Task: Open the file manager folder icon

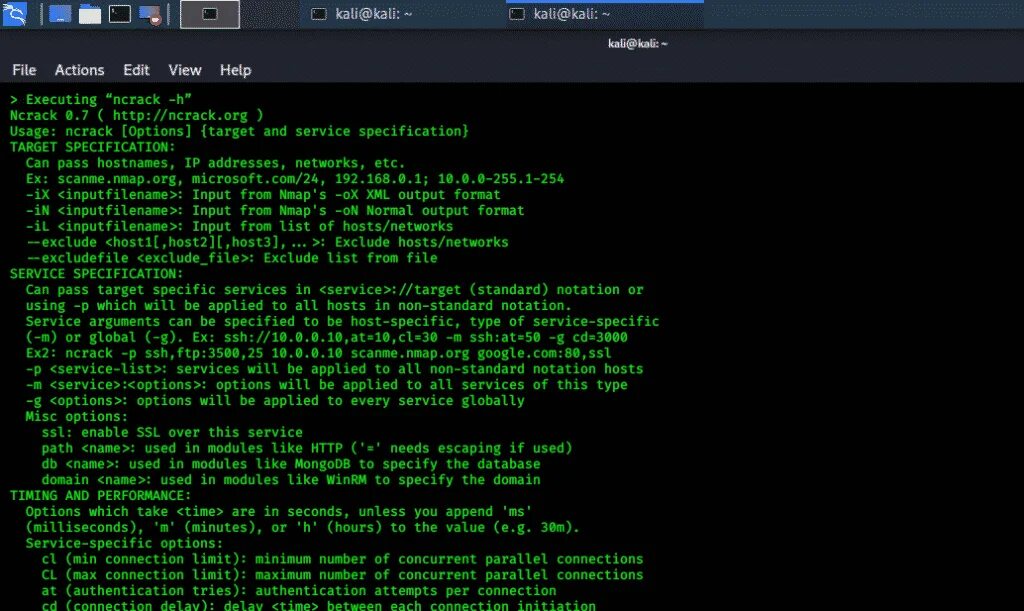Action: coord(89,14)
